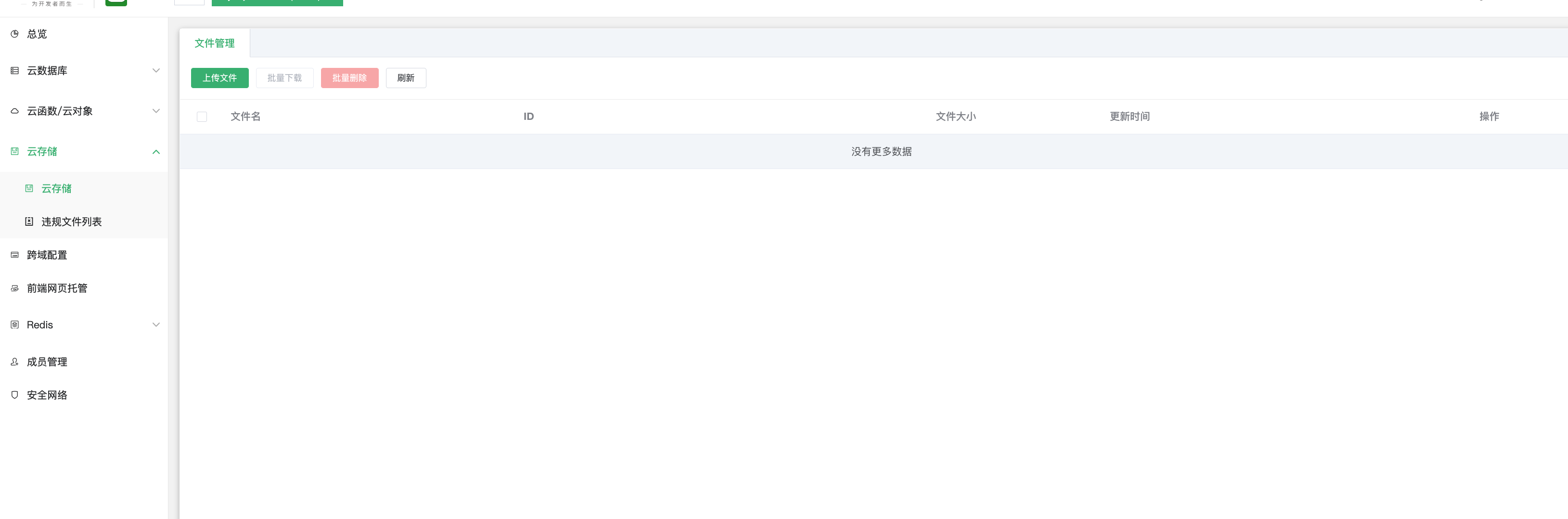Click the 跨域配置 sidebar icon
The height and width of the screenshot is (519, 1568).
click(14, 255)
